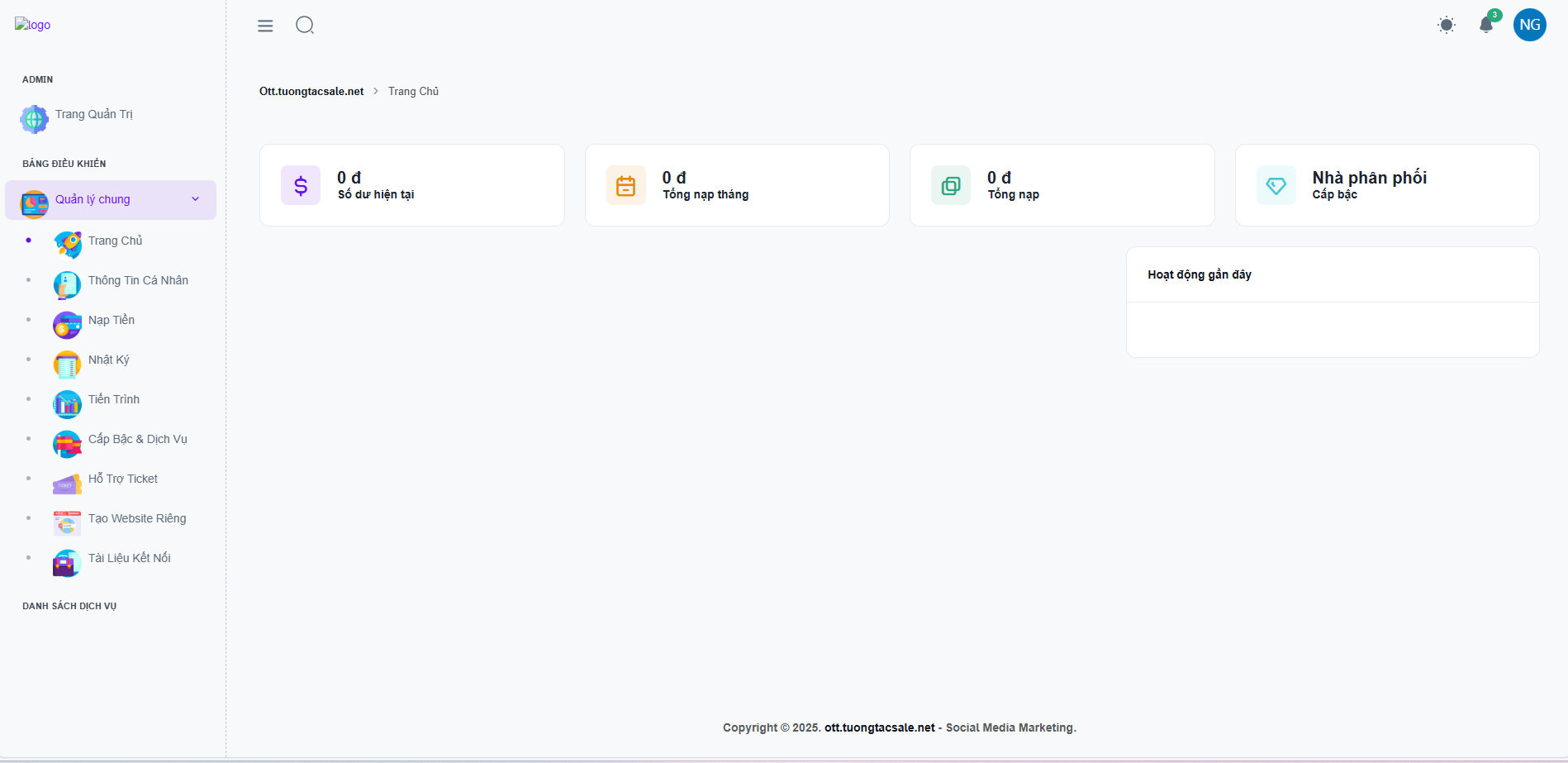Open Cấp Bậc & Dịch Vụ
This screenshot has width=1568, height=763.
137,440
